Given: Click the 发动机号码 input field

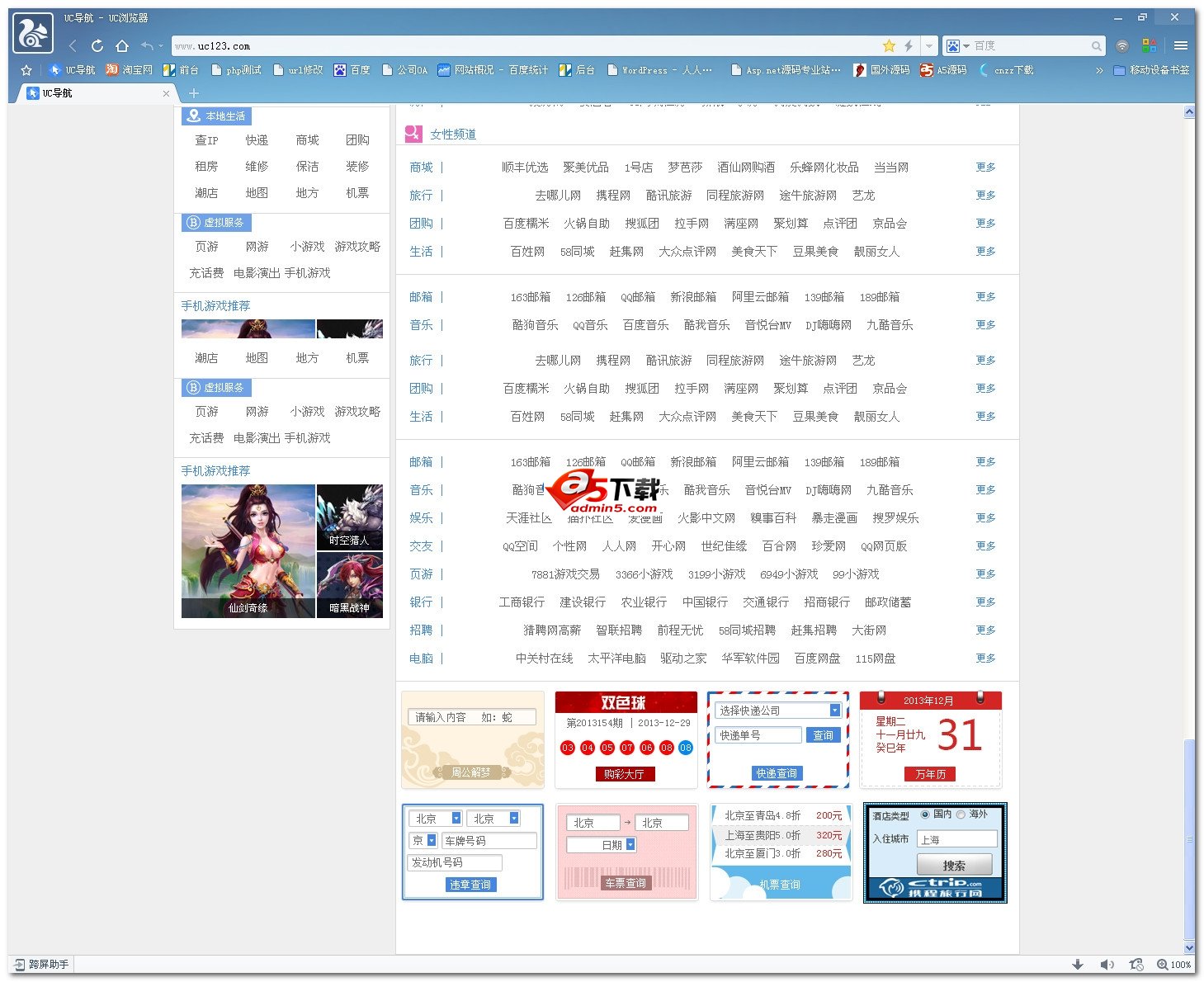Looking at the screenshot, I should (x=455, y=863).
